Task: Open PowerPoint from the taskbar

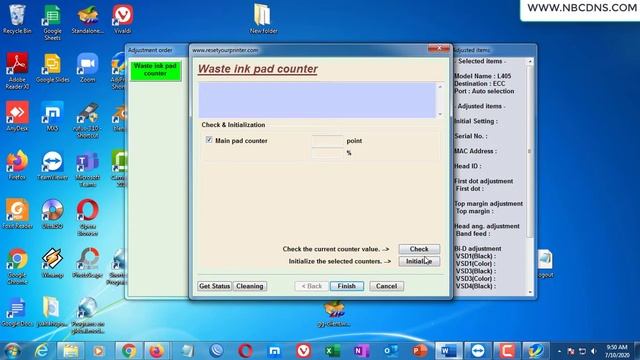Action: [x=420, y=351]
